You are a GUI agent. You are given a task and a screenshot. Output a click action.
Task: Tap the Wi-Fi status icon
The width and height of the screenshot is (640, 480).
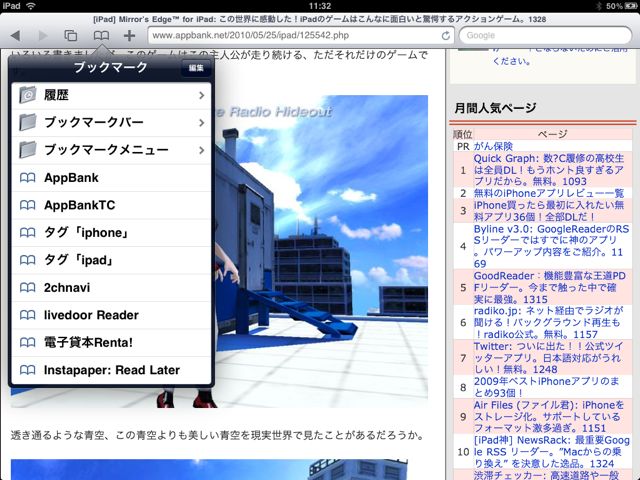point(31,6)
